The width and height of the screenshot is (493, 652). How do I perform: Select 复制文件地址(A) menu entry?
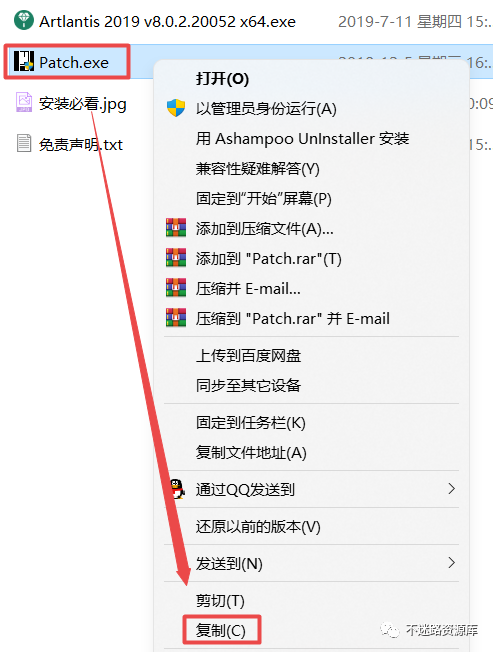(251, 452)
